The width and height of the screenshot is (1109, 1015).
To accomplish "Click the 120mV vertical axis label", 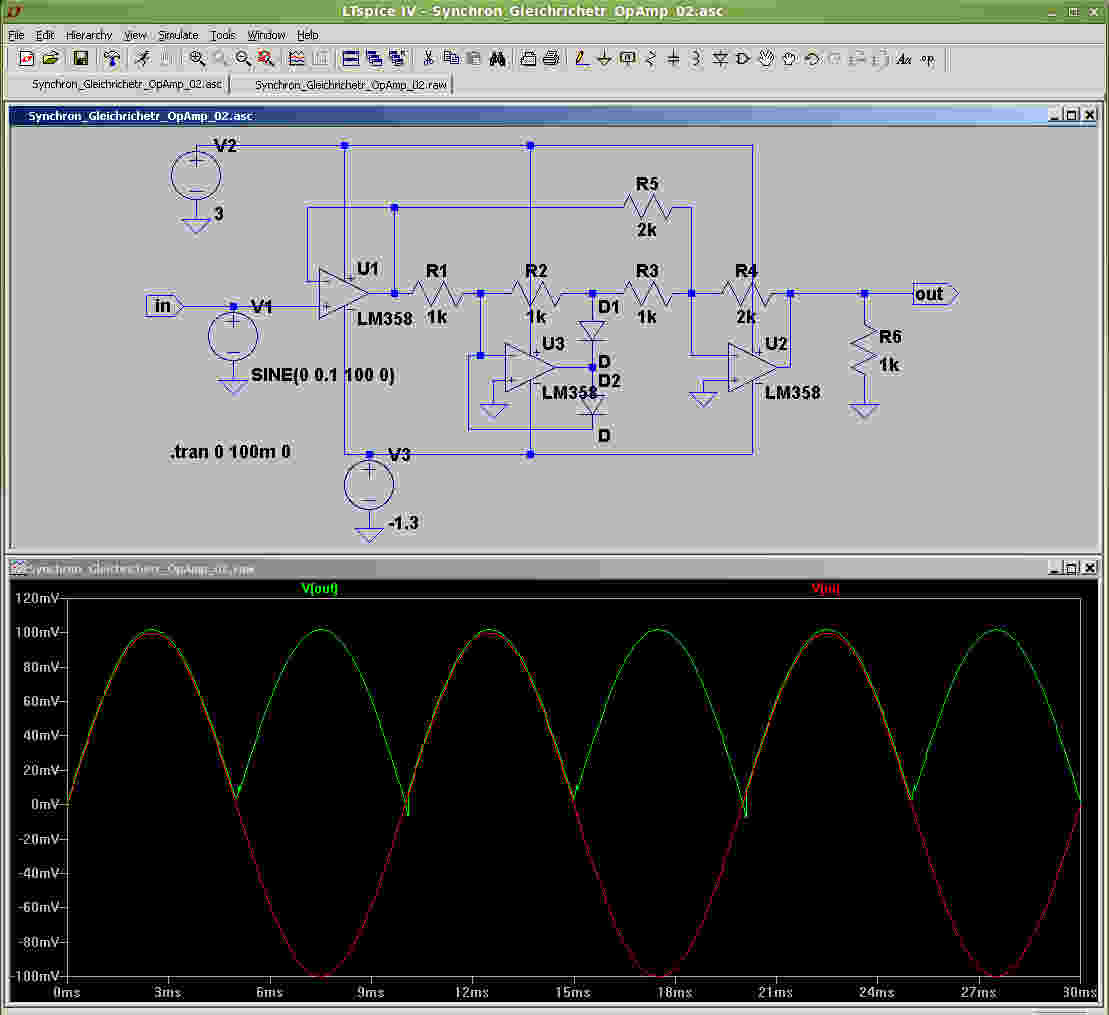I will point(38,598).
